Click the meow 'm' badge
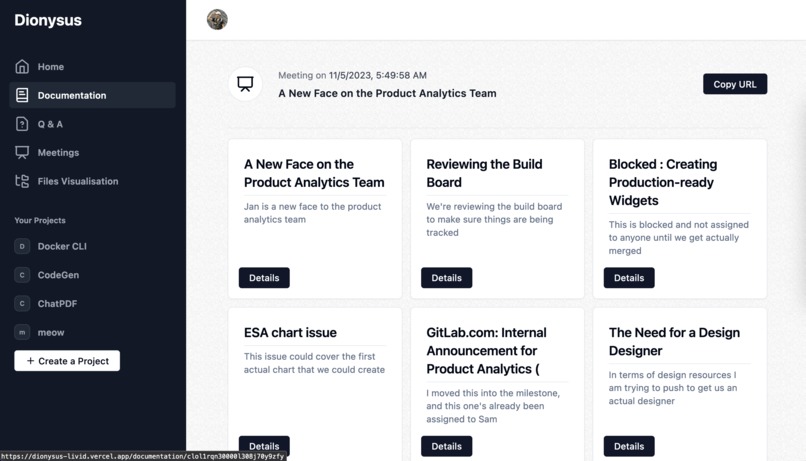806x461 pixels. click(x=22, y=333)
